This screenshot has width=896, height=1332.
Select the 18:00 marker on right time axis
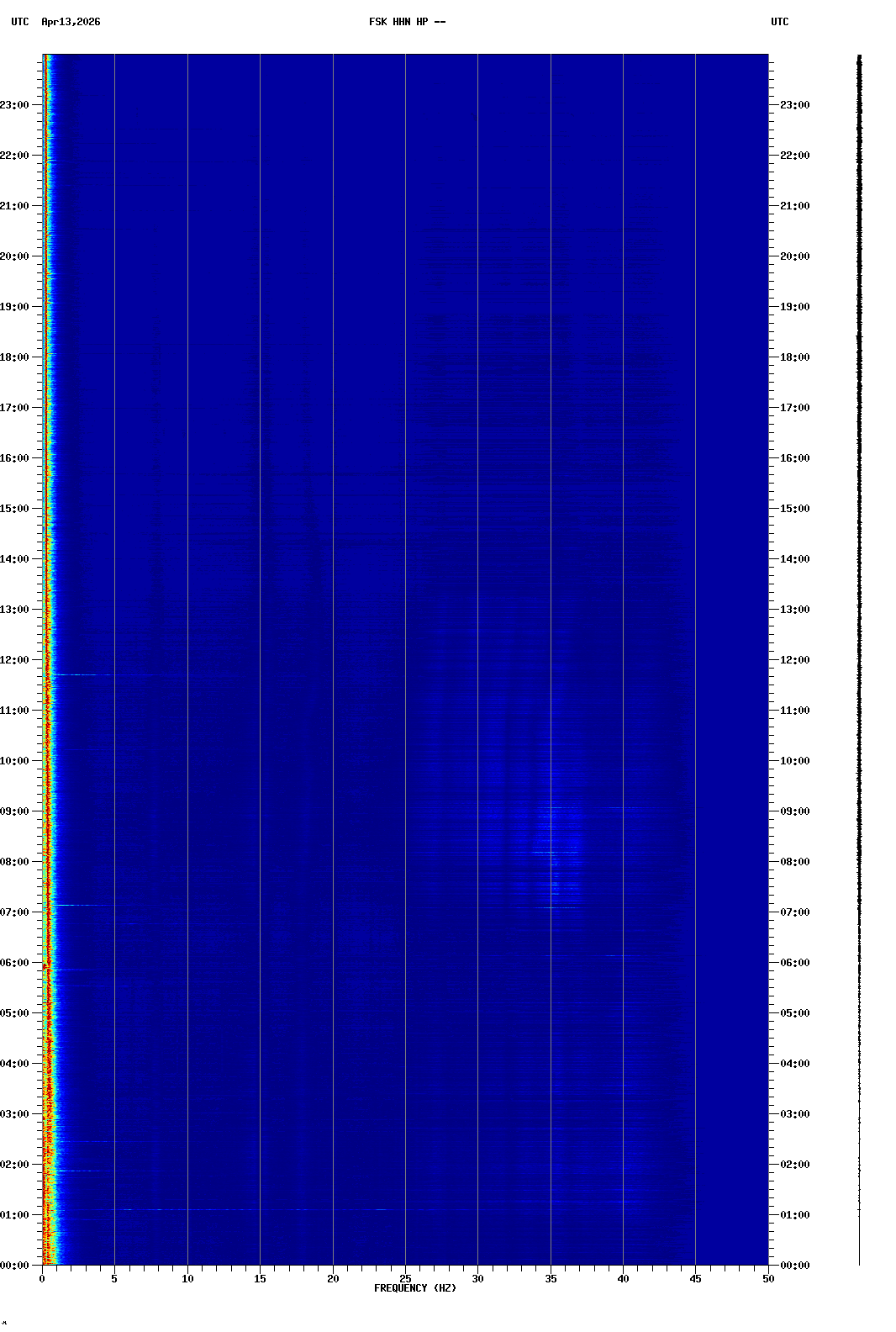[x=794, y=357]
